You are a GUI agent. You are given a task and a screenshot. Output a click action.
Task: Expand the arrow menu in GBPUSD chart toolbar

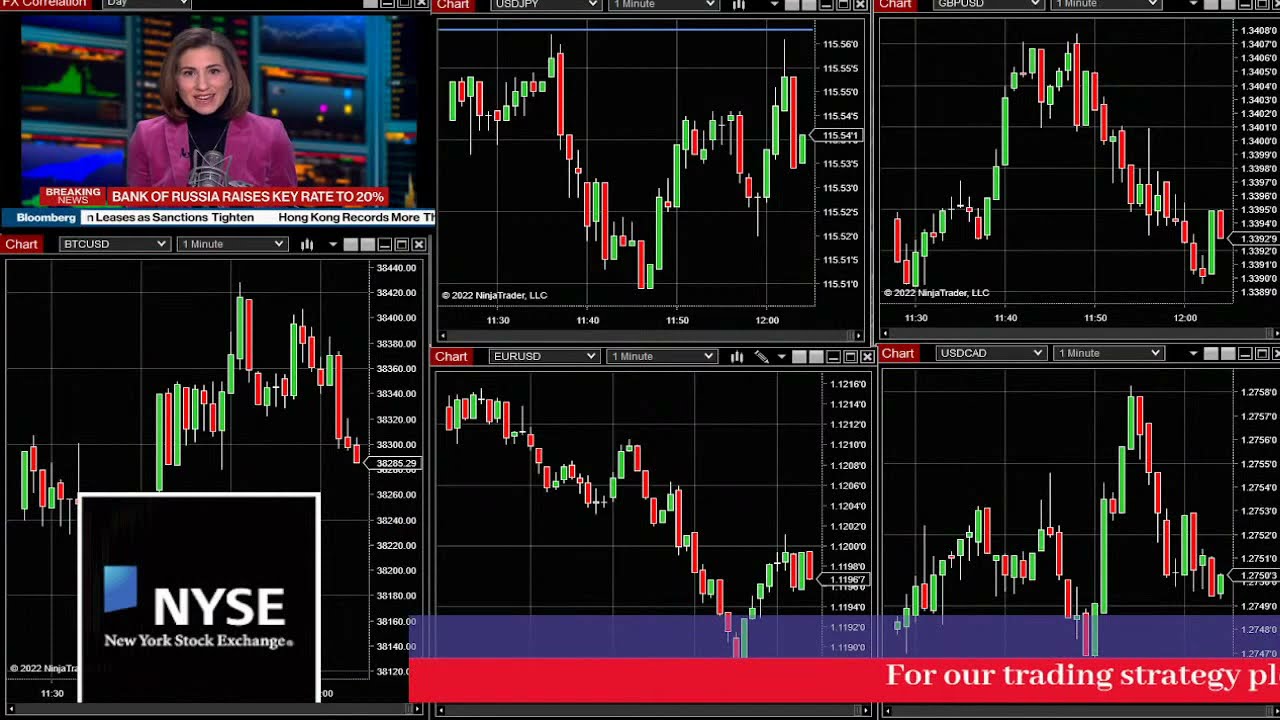click(1193, 3)
